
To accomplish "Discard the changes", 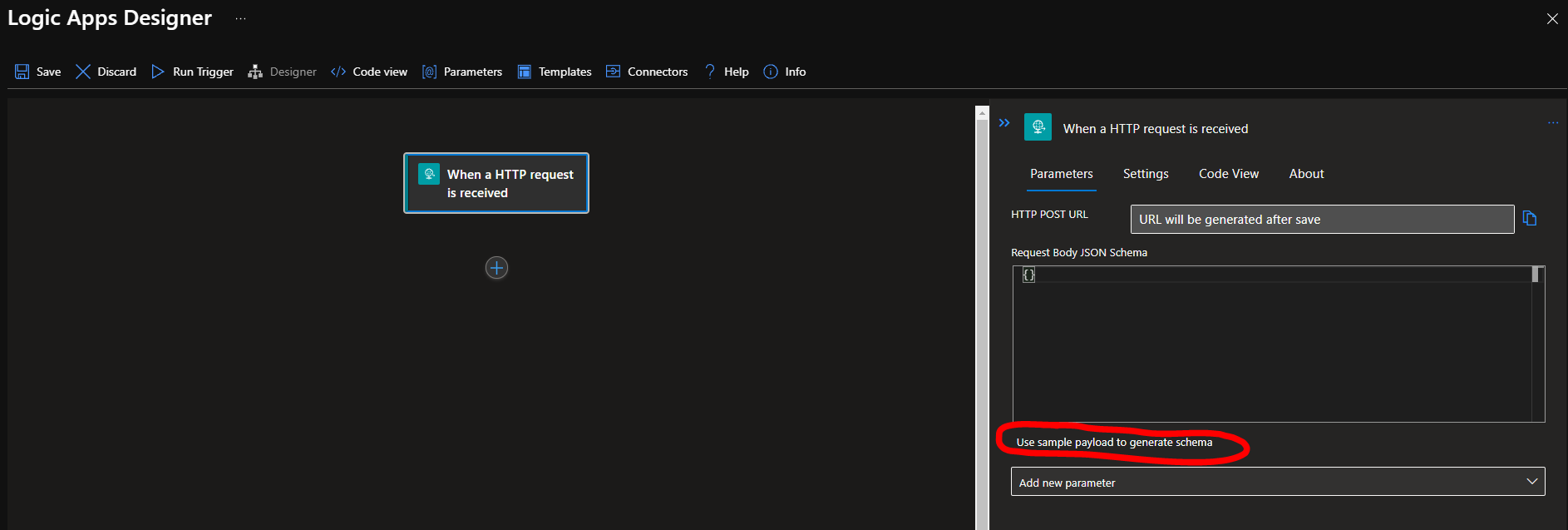I will [x=106, y=72].
